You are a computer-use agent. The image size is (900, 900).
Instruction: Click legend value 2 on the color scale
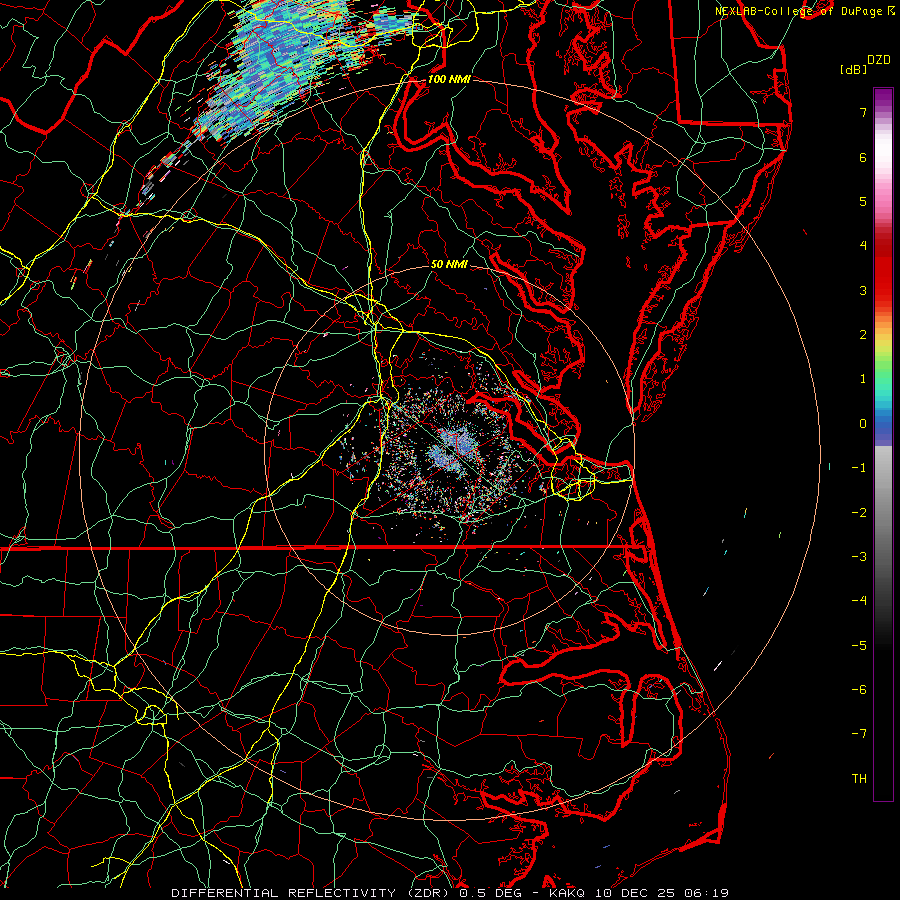[863, 335]
